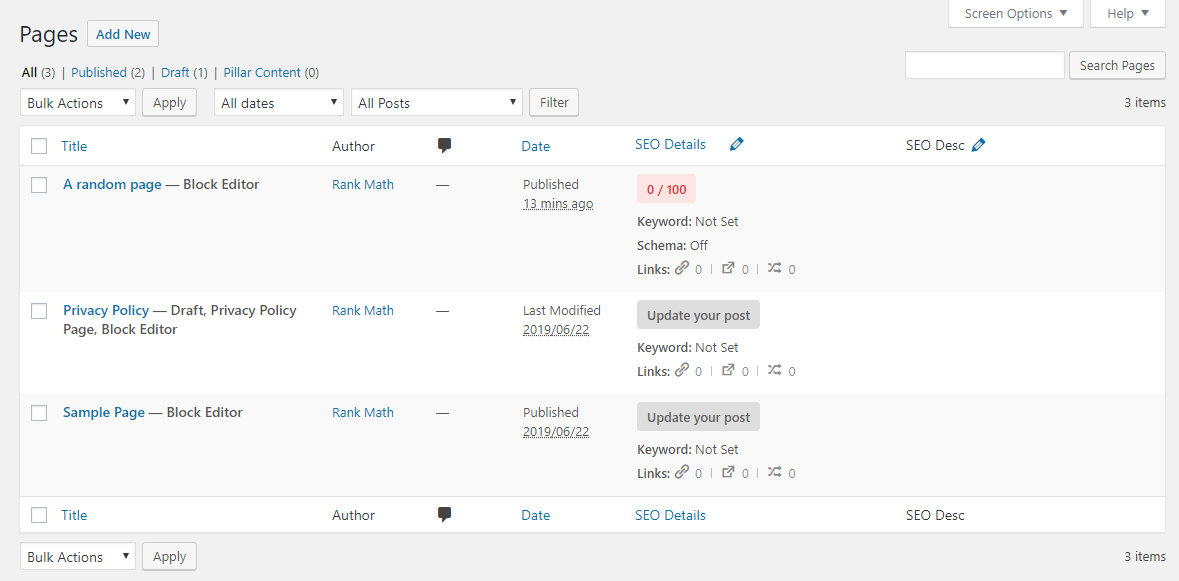Tick the Privacy Policy row checkbox
The image size is (1179, 581).
pos(39,311)
